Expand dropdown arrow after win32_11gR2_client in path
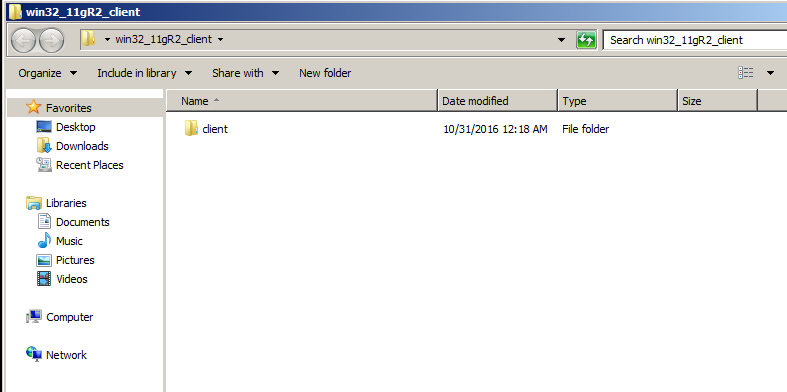Screen dimensions: 787x392 [220, 39]
